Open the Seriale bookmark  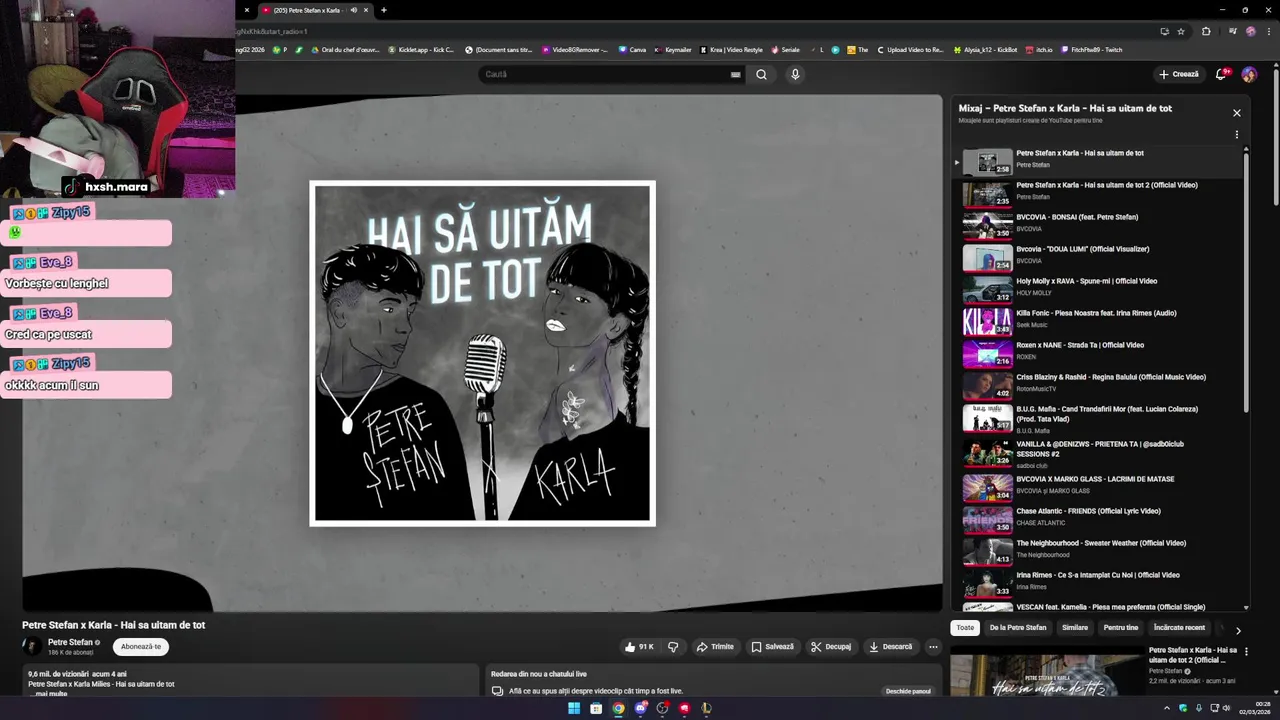point(785,49)
